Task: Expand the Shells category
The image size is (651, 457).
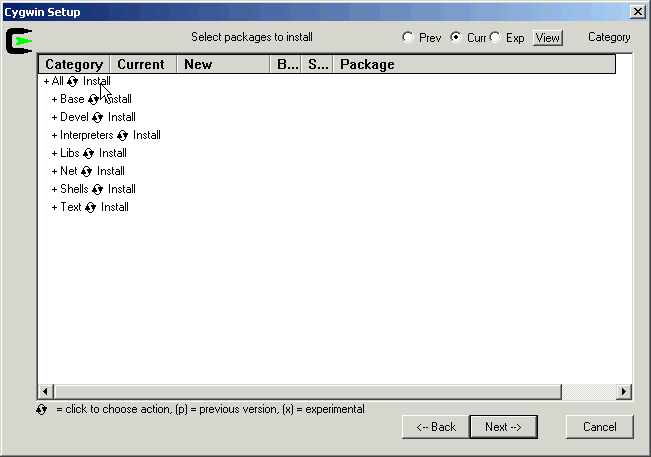Action: [x=54, y=189]
